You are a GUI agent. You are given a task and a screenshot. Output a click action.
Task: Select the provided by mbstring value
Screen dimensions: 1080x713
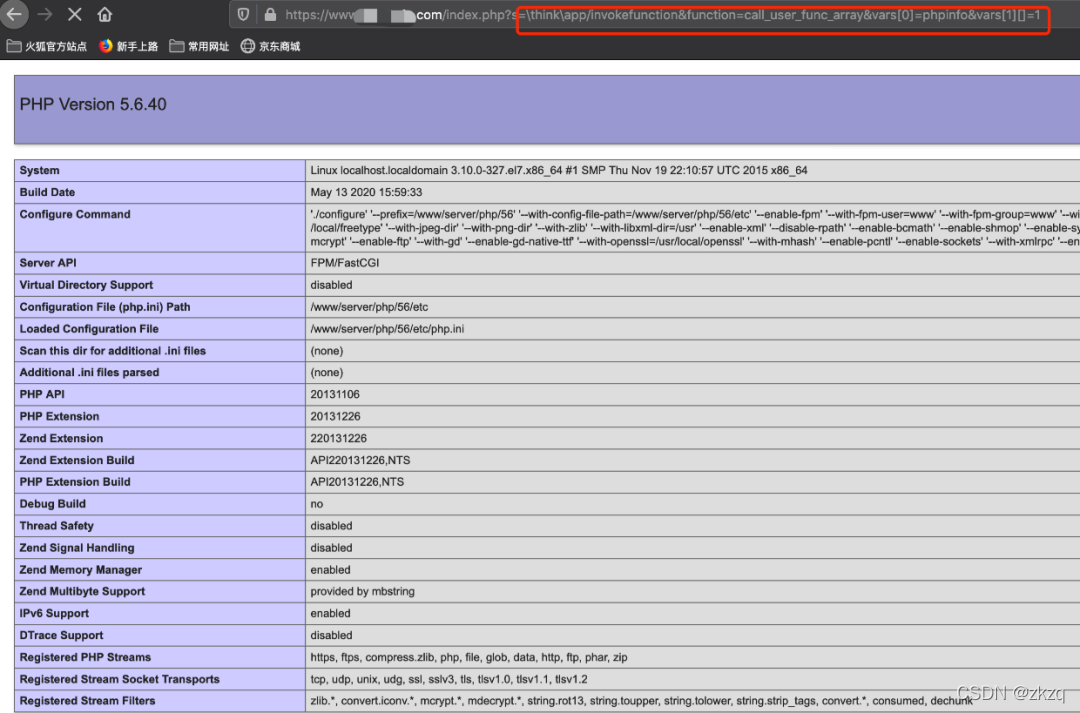pyautogui.click(x=362, y=591)
